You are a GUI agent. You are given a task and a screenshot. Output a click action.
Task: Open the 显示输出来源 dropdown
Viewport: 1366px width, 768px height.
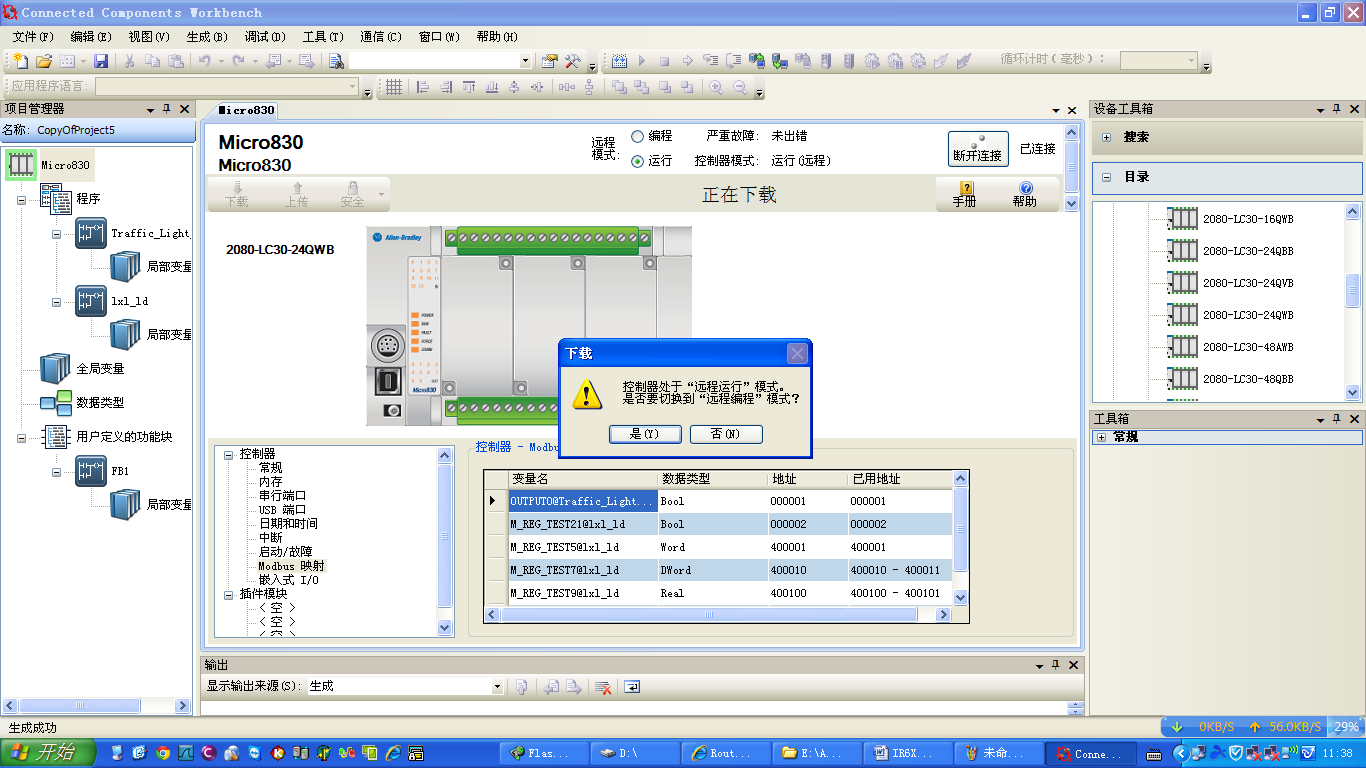coord(497,687)
